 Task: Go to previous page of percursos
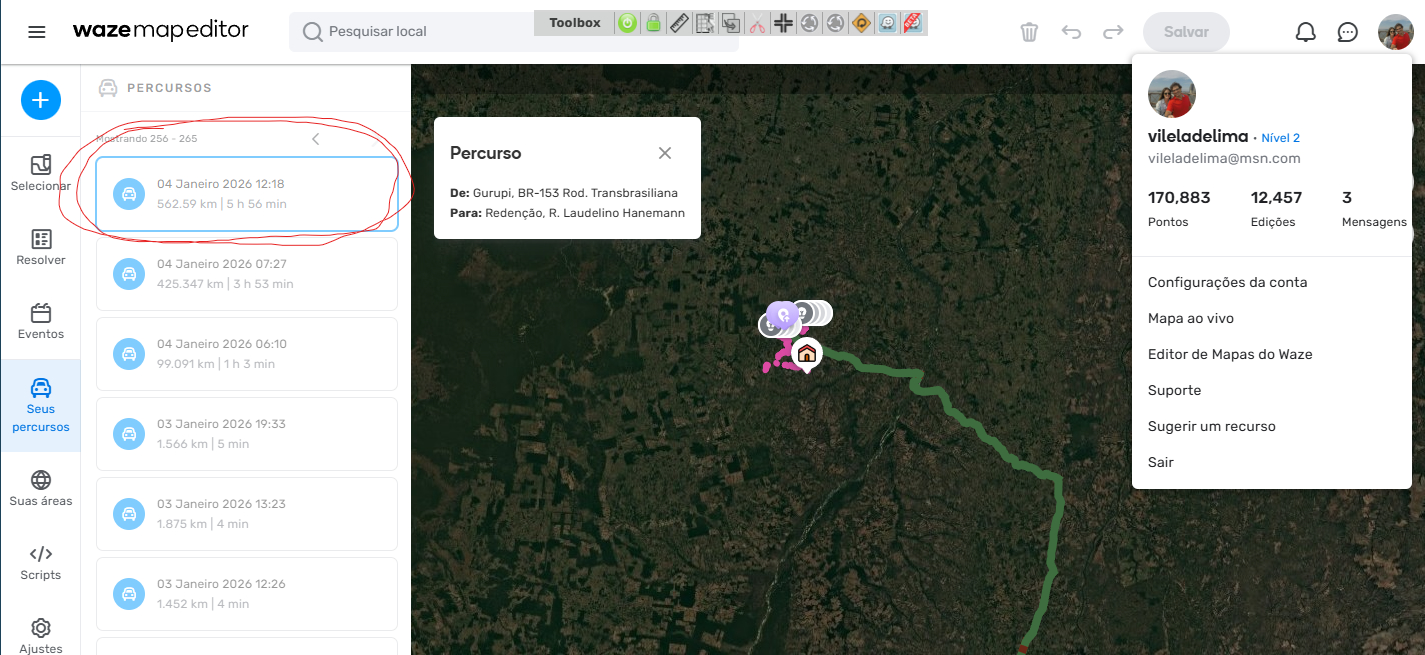315,139
